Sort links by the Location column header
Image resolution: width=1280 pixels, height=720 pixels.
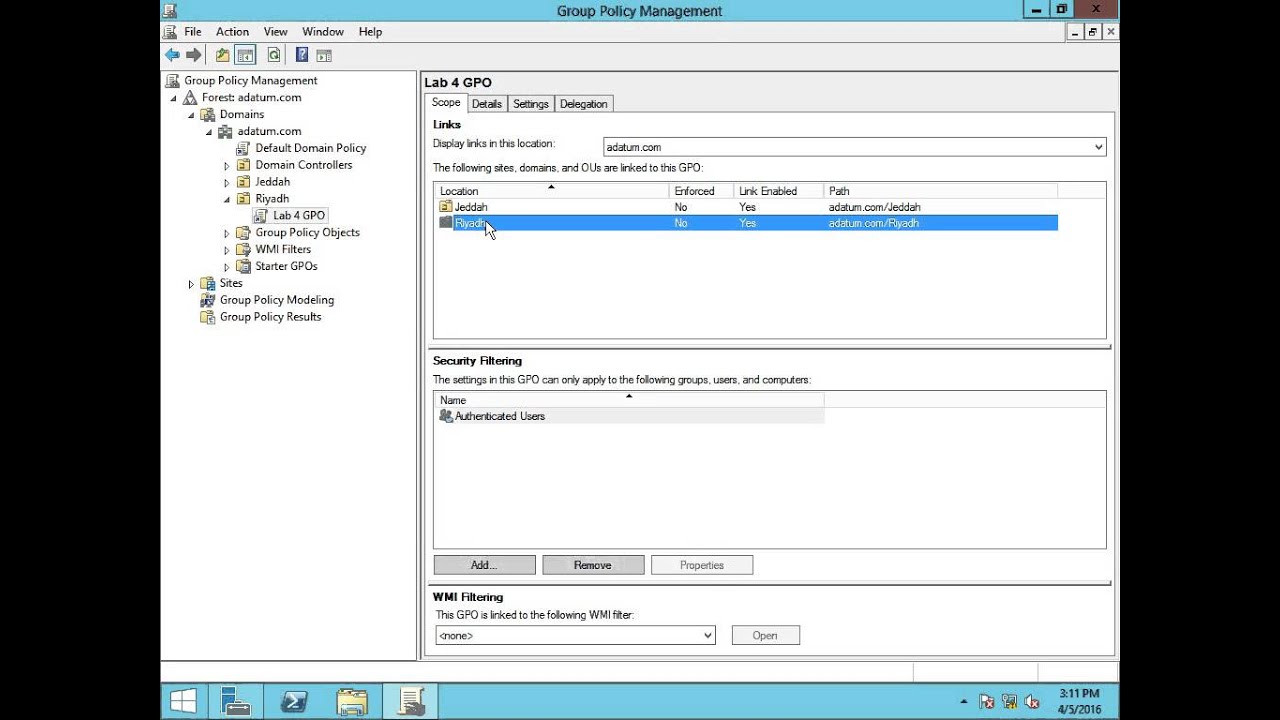(x=551, y=191)
